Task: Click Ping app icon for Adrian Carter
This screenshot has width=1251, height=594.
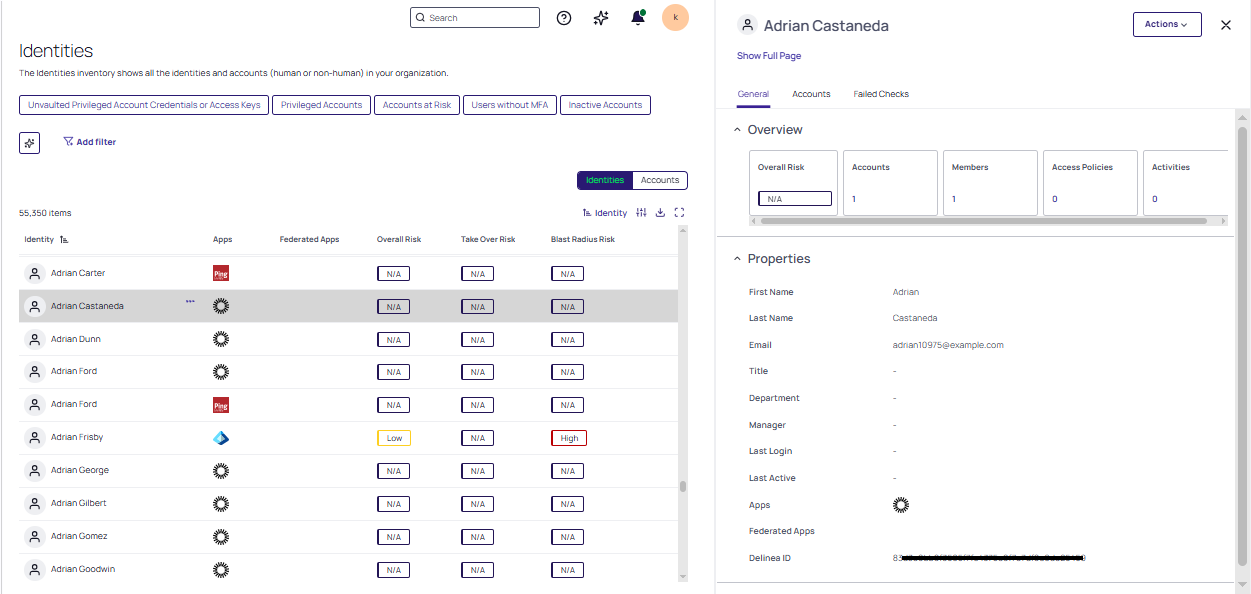Action: (221, 273)
